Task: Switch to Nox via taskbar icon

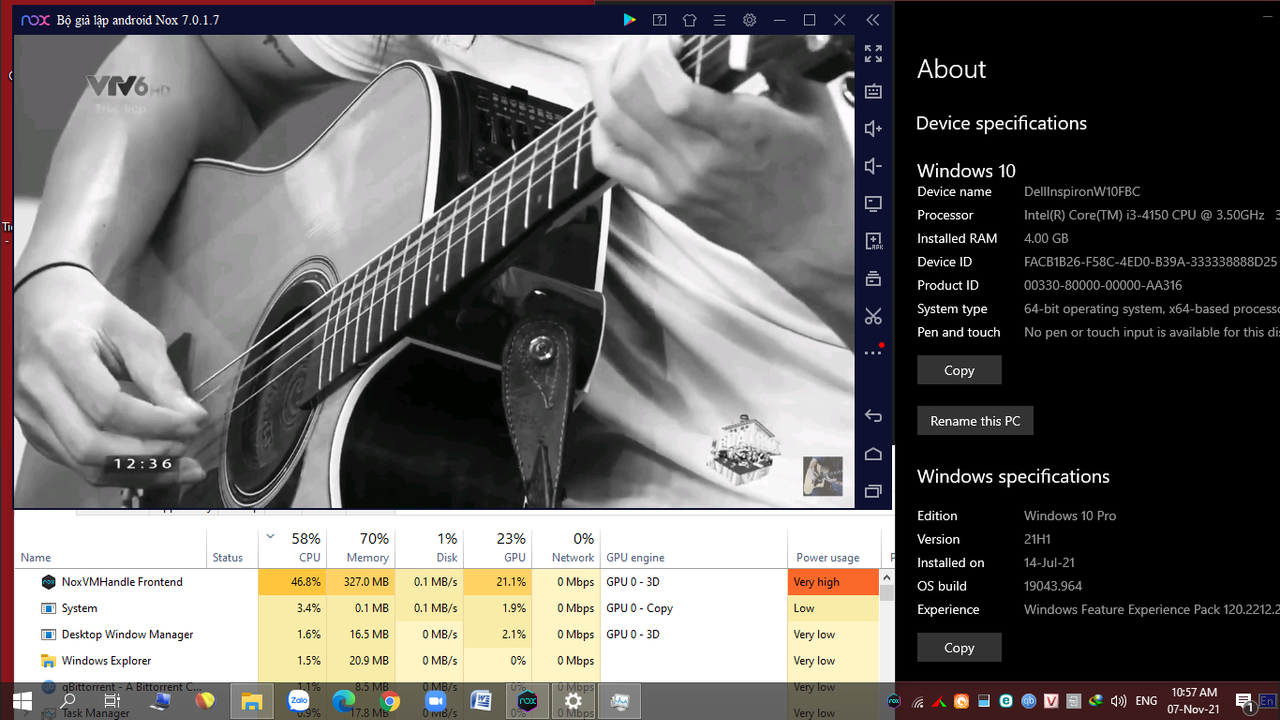Action: click(x=527, y=701)
